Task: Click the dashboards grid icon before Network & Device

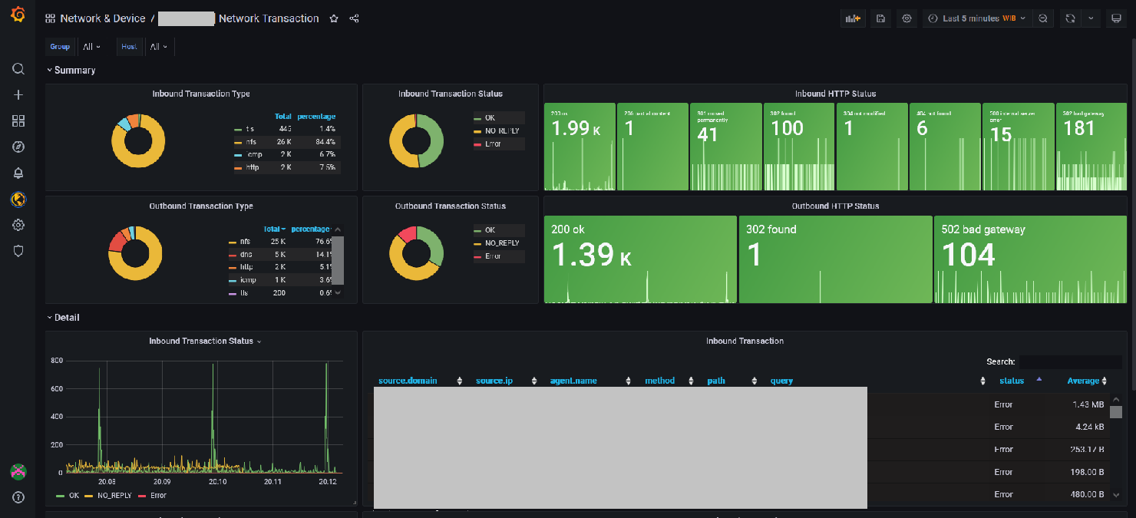Action: click(x=50, y=19)
